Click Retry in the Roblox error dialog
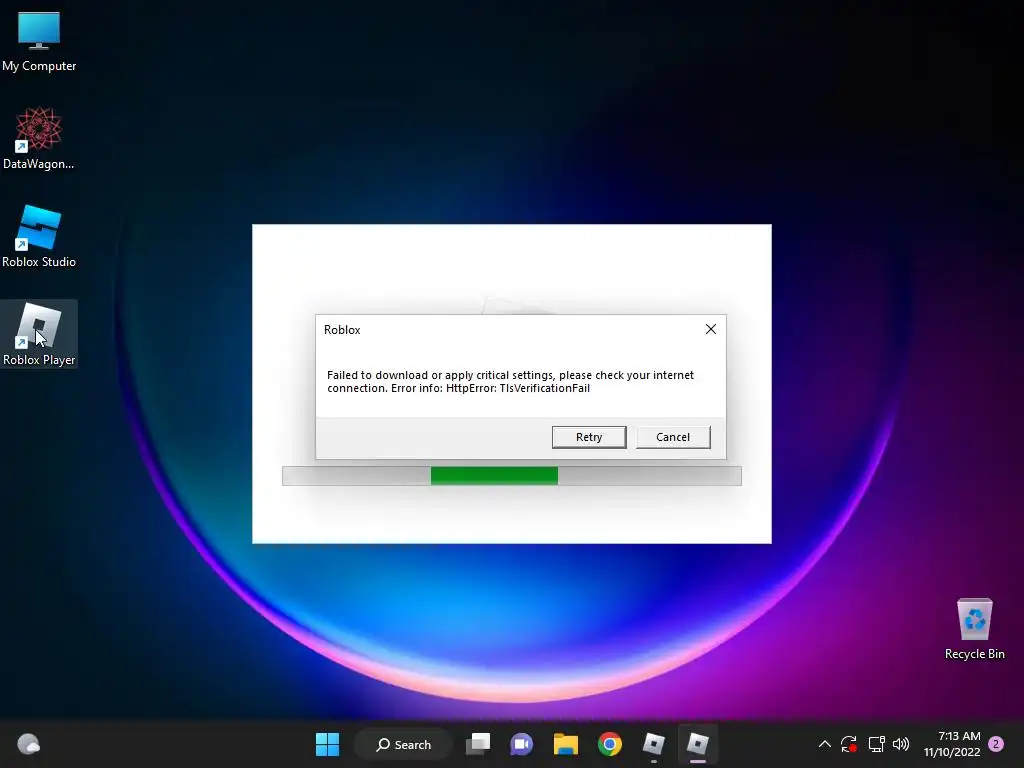The height and width of the screenshot is (768, 1024). 588,437
